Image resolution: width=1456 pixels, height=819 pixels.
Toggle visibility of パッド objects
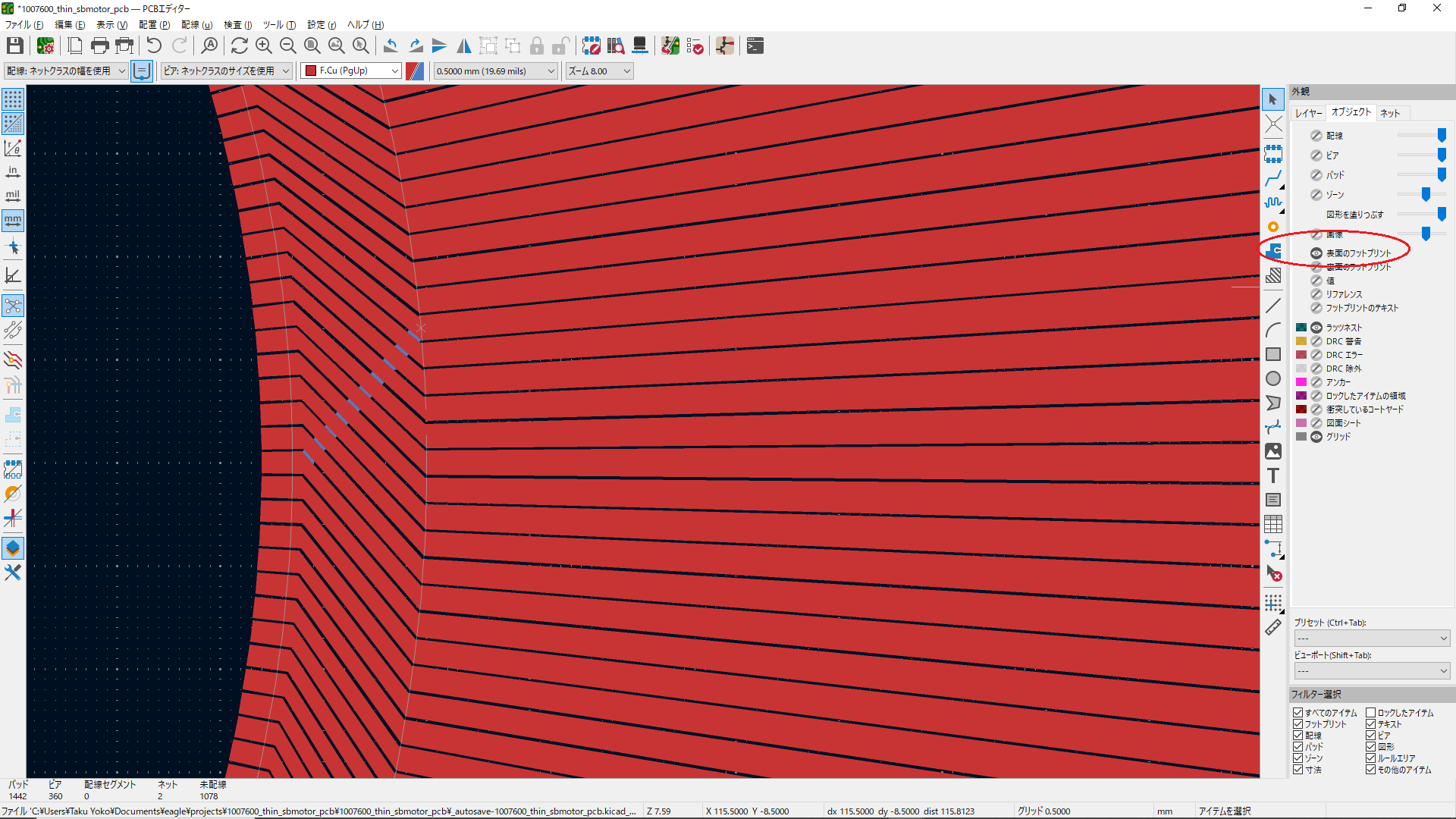tap(1316, 175)
